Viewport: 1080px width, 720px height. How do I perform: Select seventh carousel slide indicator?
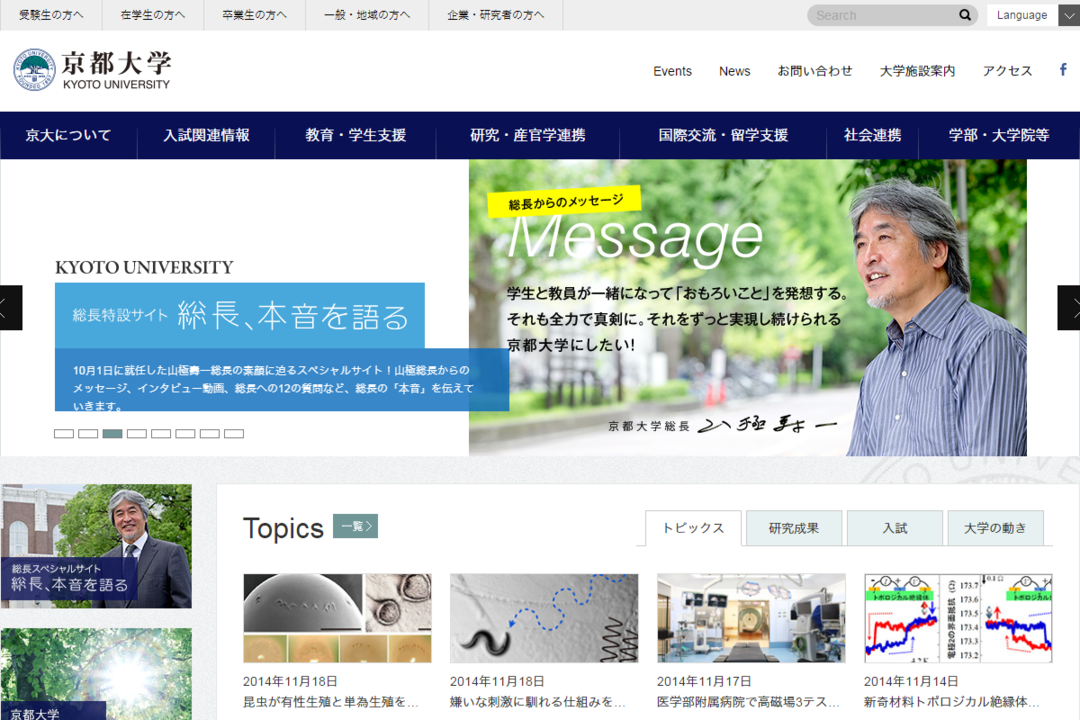[x=209, y=433]
